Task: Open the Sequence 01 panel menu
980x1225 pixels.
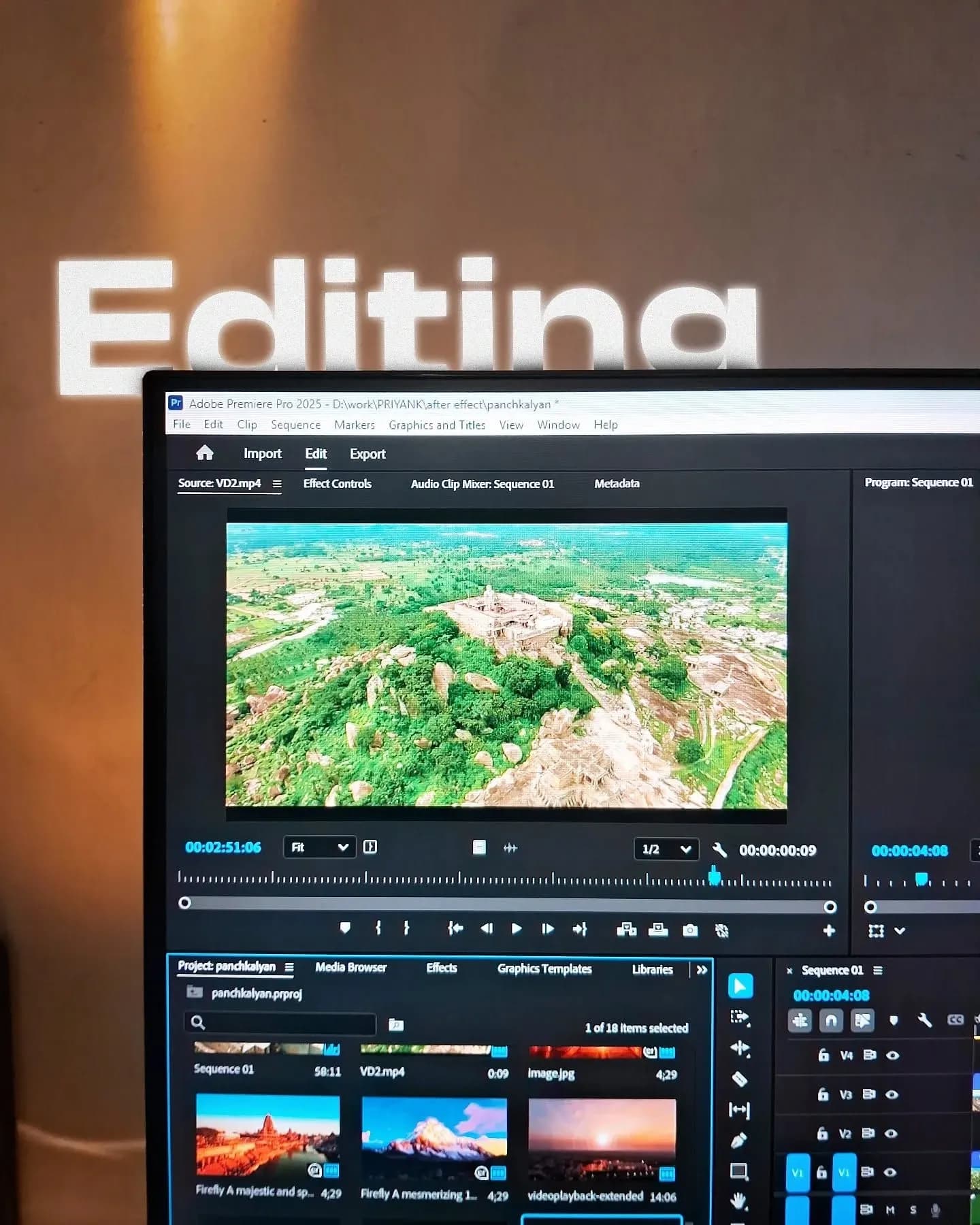Action: 878,970
